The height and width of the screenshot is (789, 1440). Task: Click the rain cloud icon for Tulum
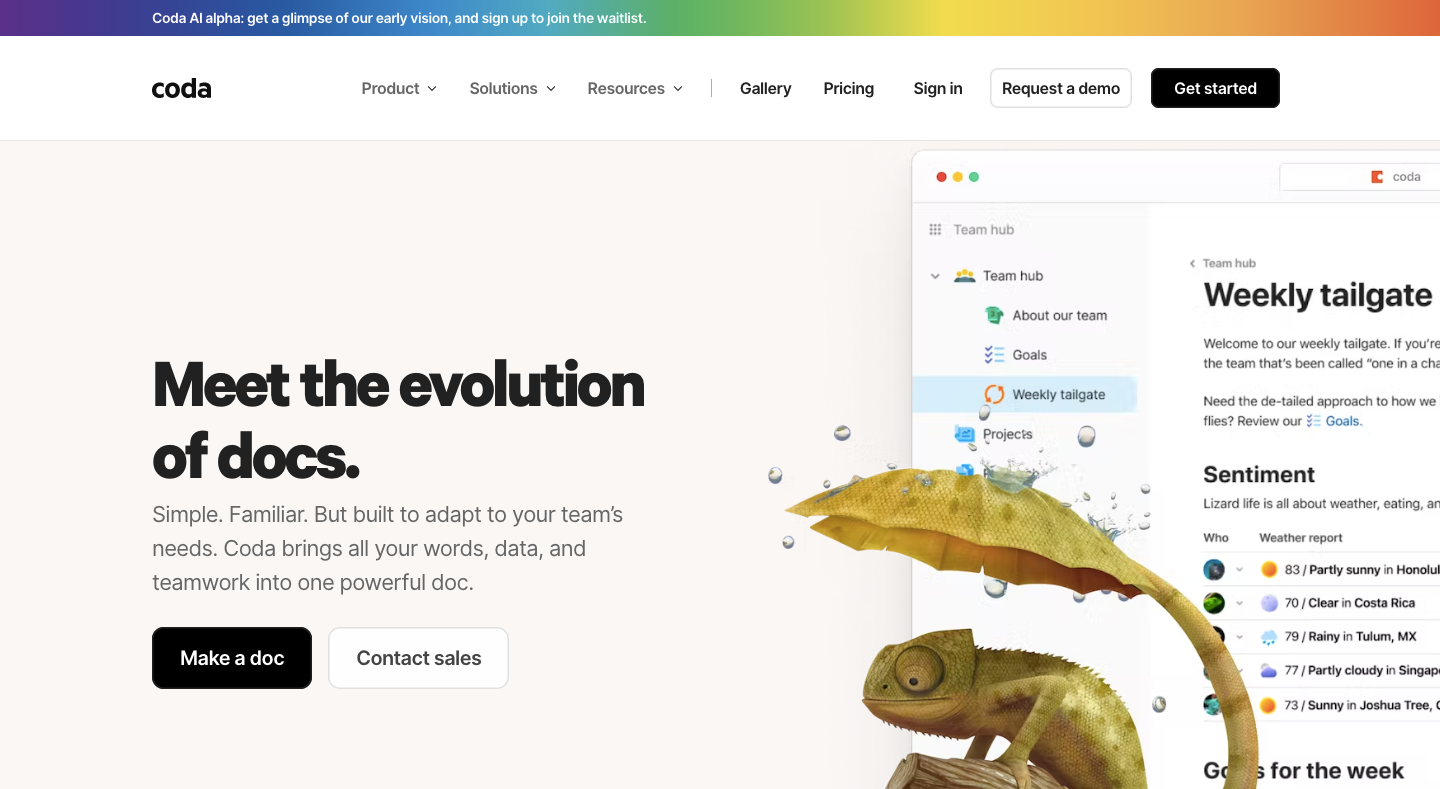tap(1266, 636)
